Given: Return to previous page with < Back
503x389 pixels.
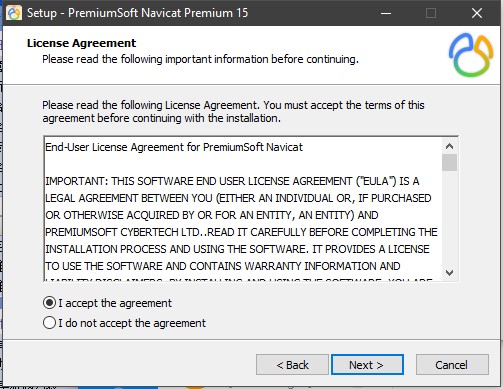Looking at the screenshot, I should pyautogui.click(x=292, y=365).
